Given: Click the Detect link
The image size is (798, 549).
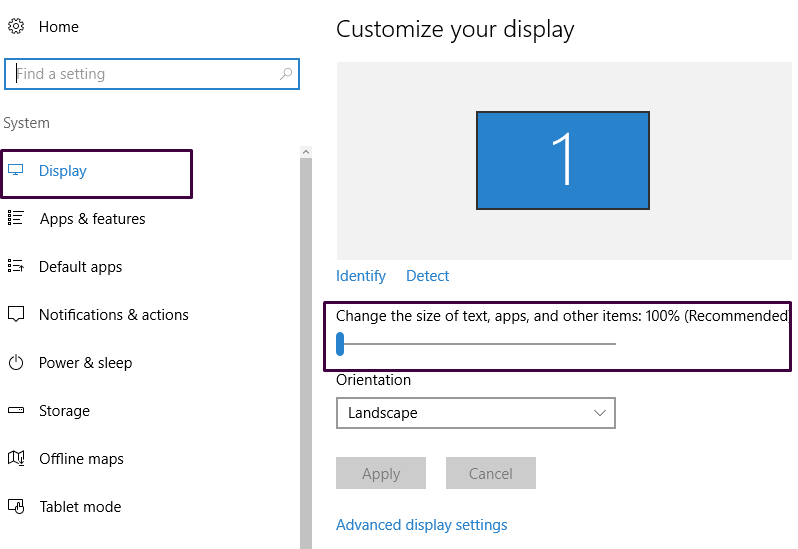Looking at the screenshot, I should coord(428,276).
